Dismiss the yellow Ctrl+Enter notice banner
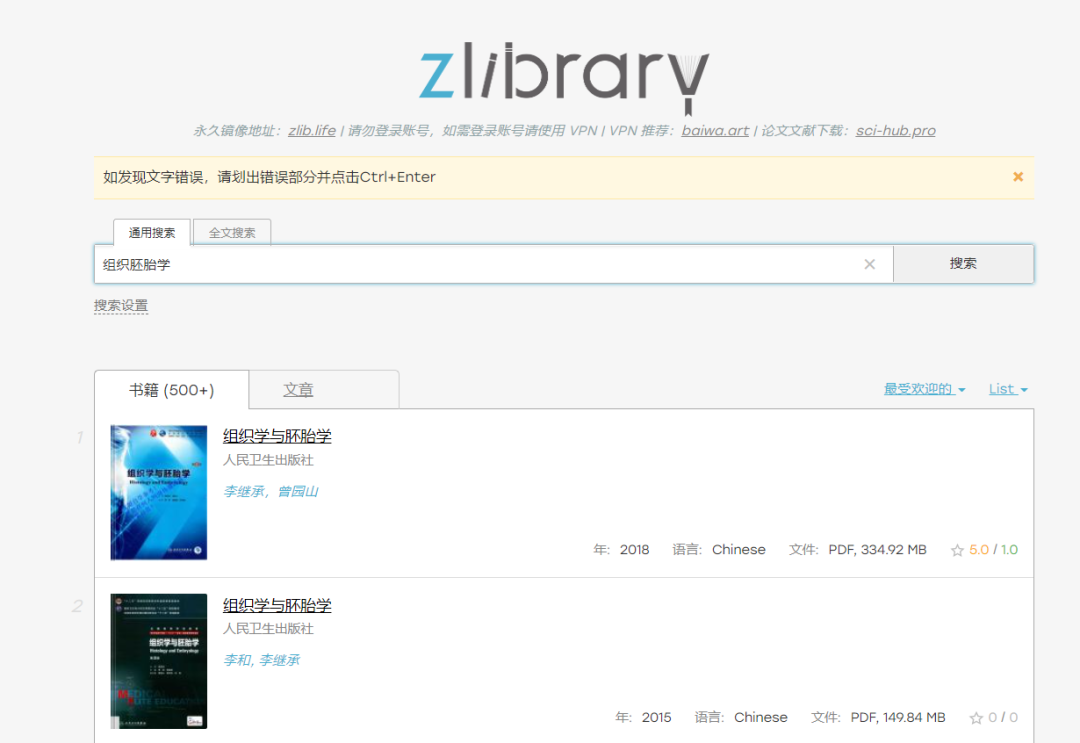The image size is (1080, 743). 1017,177
